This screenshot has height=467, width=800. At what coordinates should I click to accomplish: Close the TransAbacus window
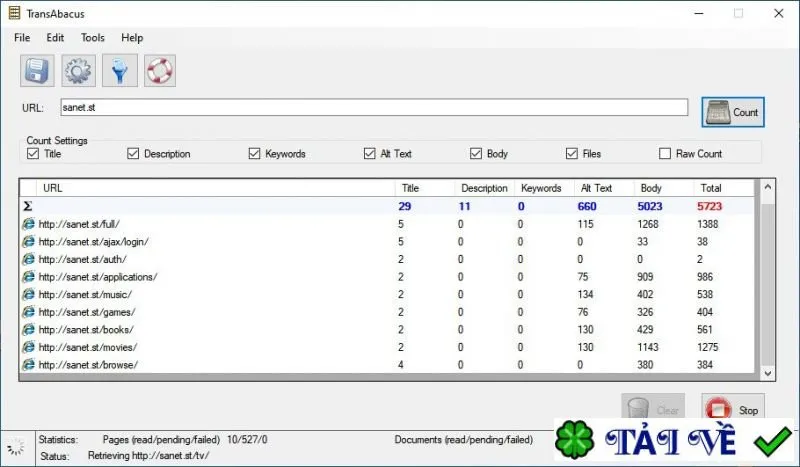coord(779,13)
